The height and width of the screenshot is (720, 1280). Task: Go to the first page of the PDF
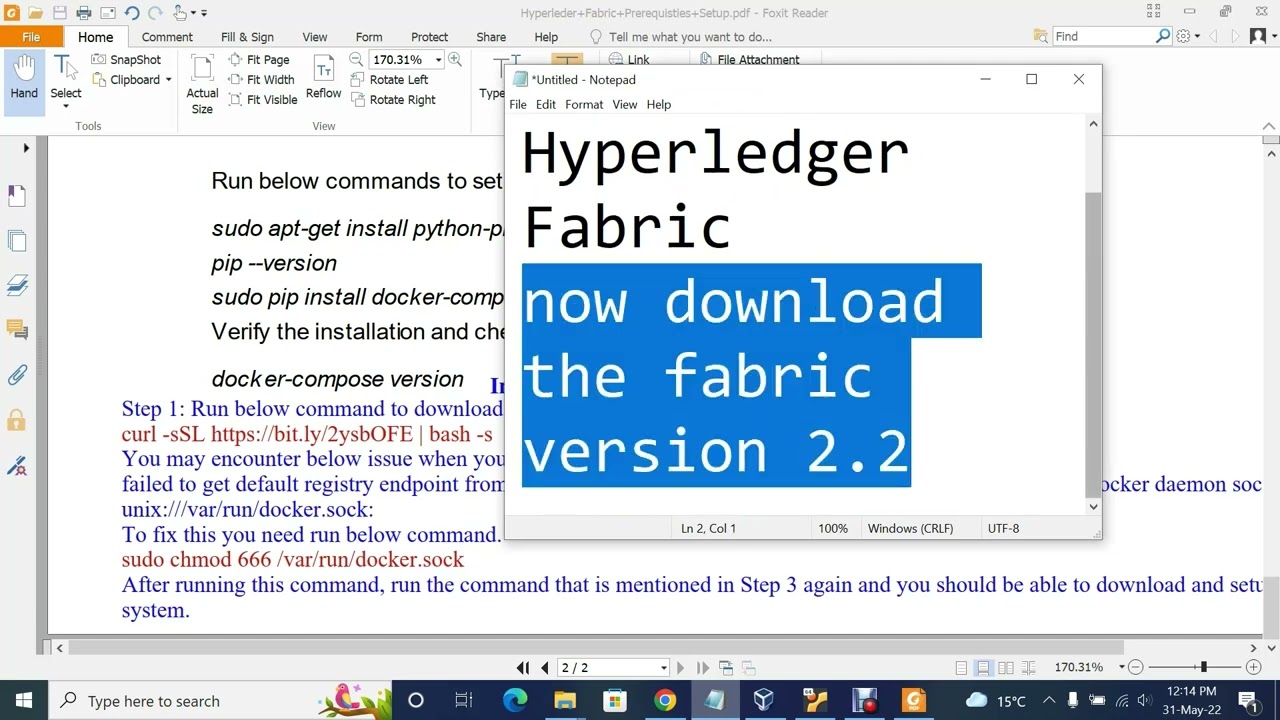point(523,667)
